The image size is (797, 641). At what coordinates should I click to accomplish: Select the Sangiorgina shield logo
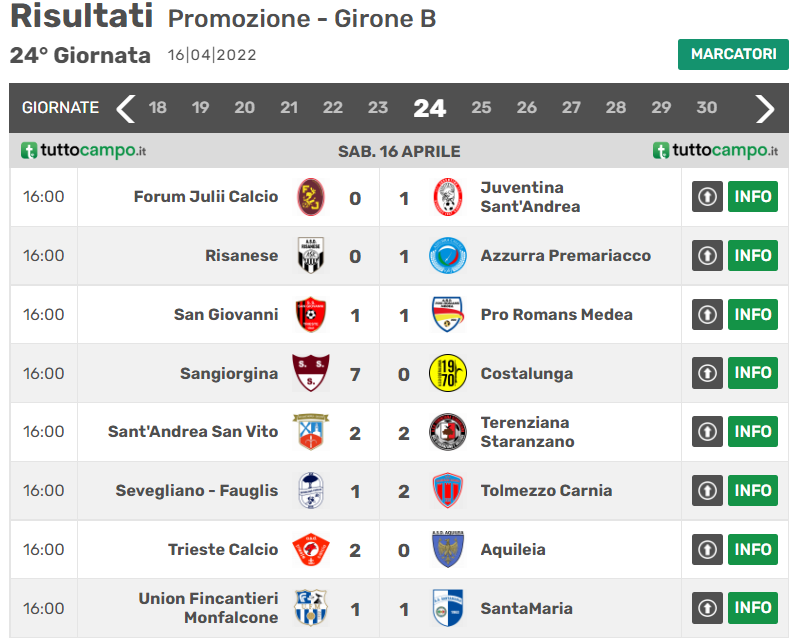click(311, 373)
